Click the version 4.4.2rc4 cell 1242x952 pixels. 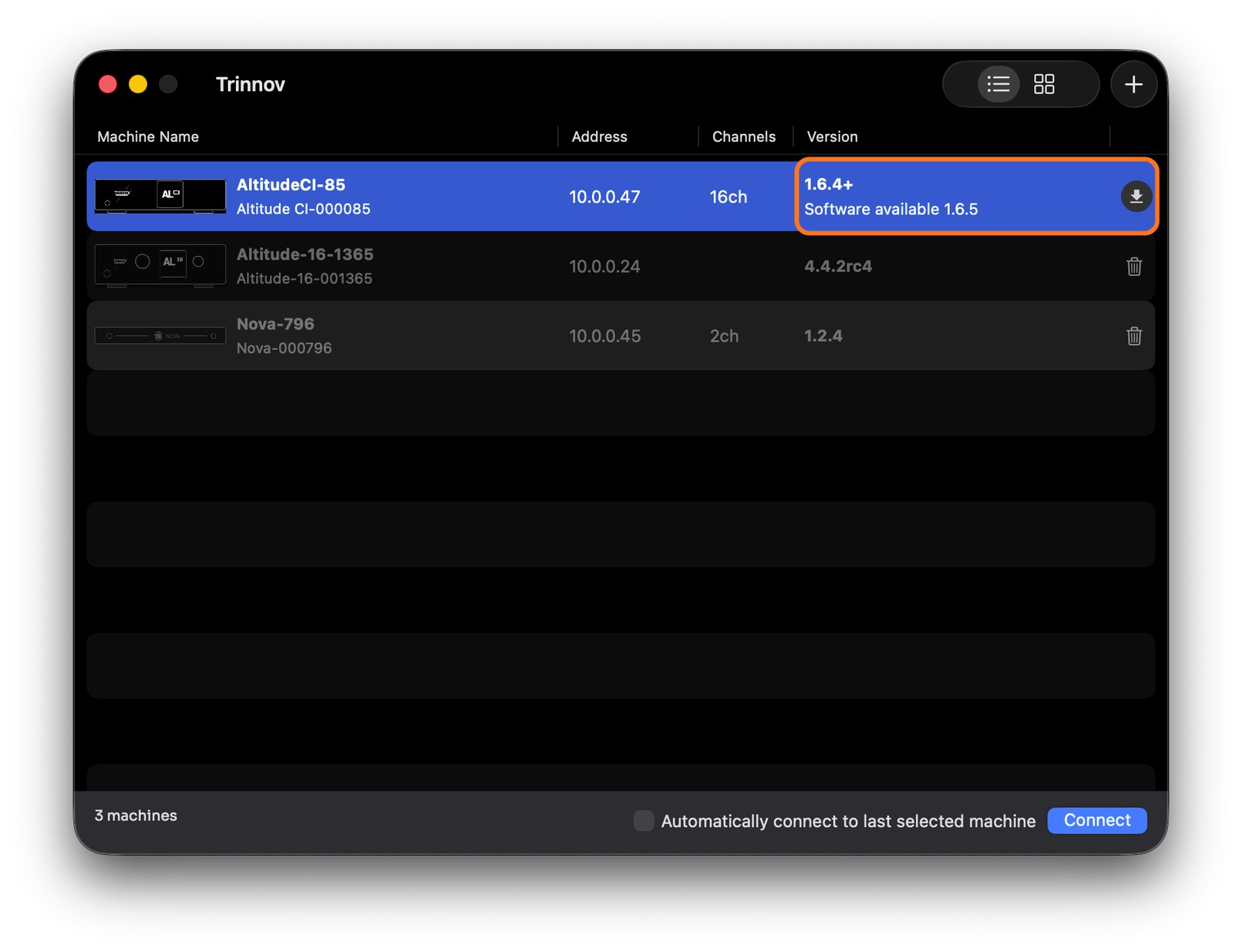(838, 266)
